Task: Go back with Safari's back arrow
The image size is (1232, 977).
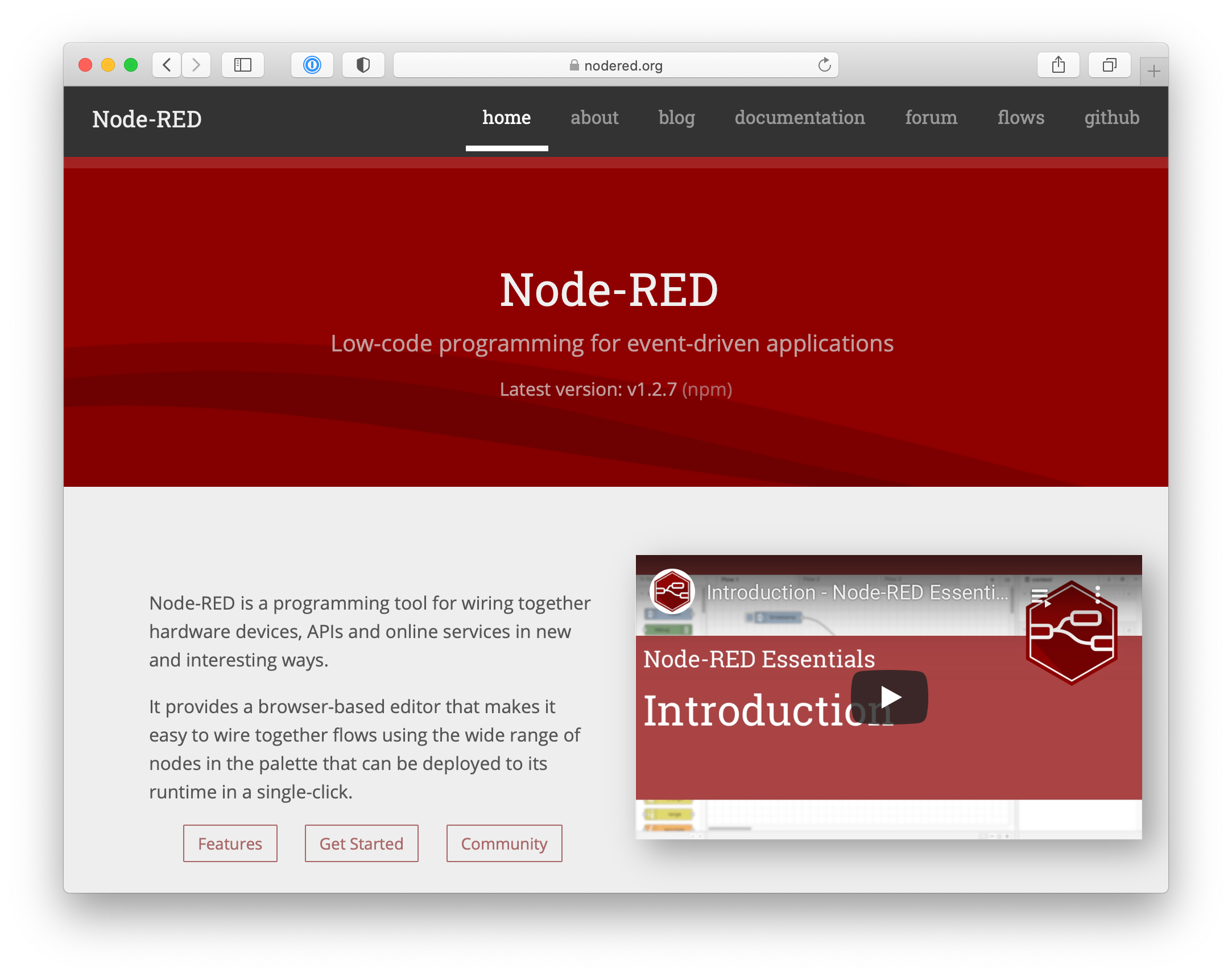Action: [x=167, y=65]
